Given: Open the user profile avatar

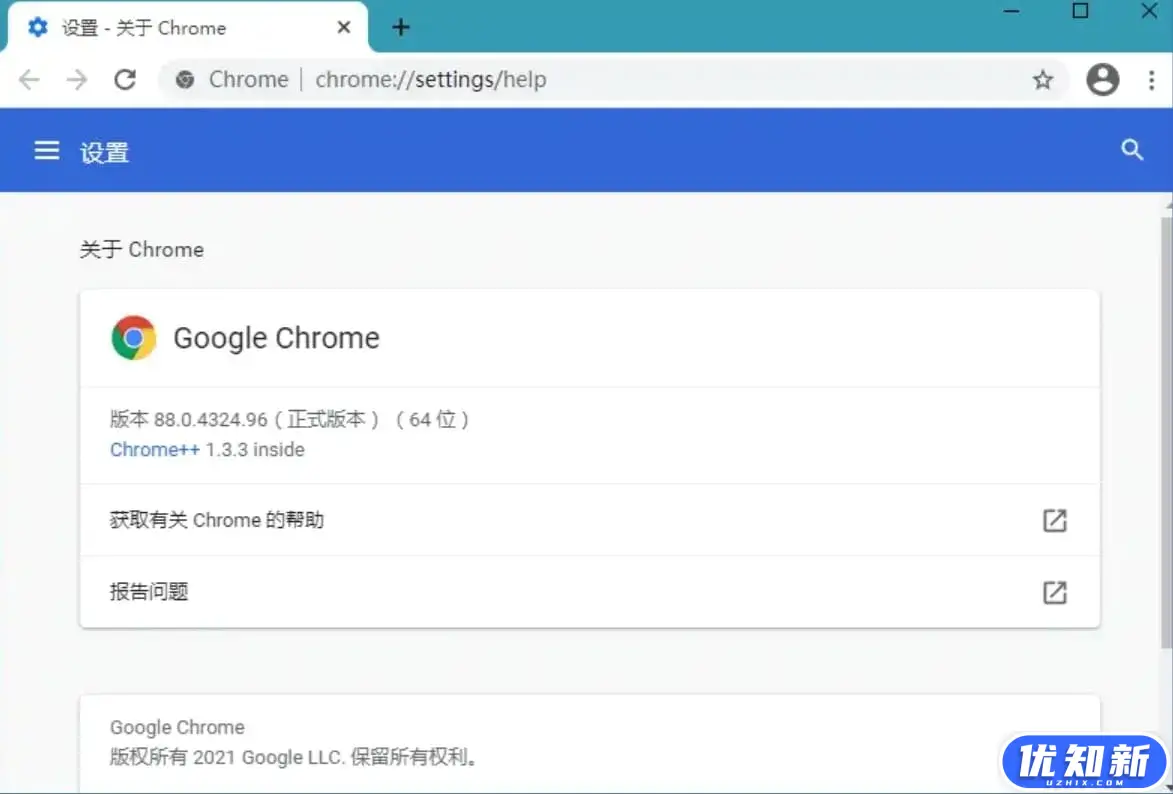Looking at the screenshot, I should pyautogui.click(x=1102, y=80).
